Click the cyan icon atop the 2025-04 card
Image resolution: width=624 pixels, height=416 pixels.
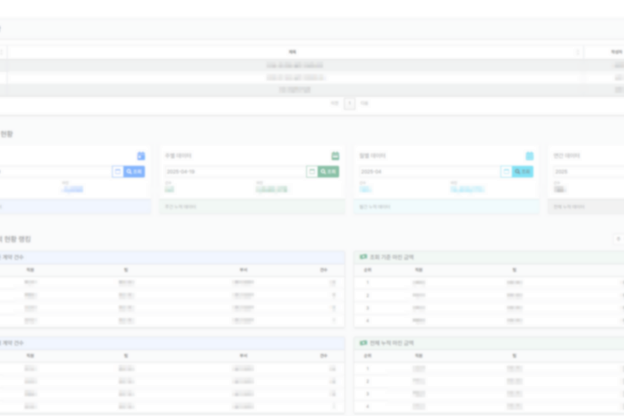pos(530,156)
